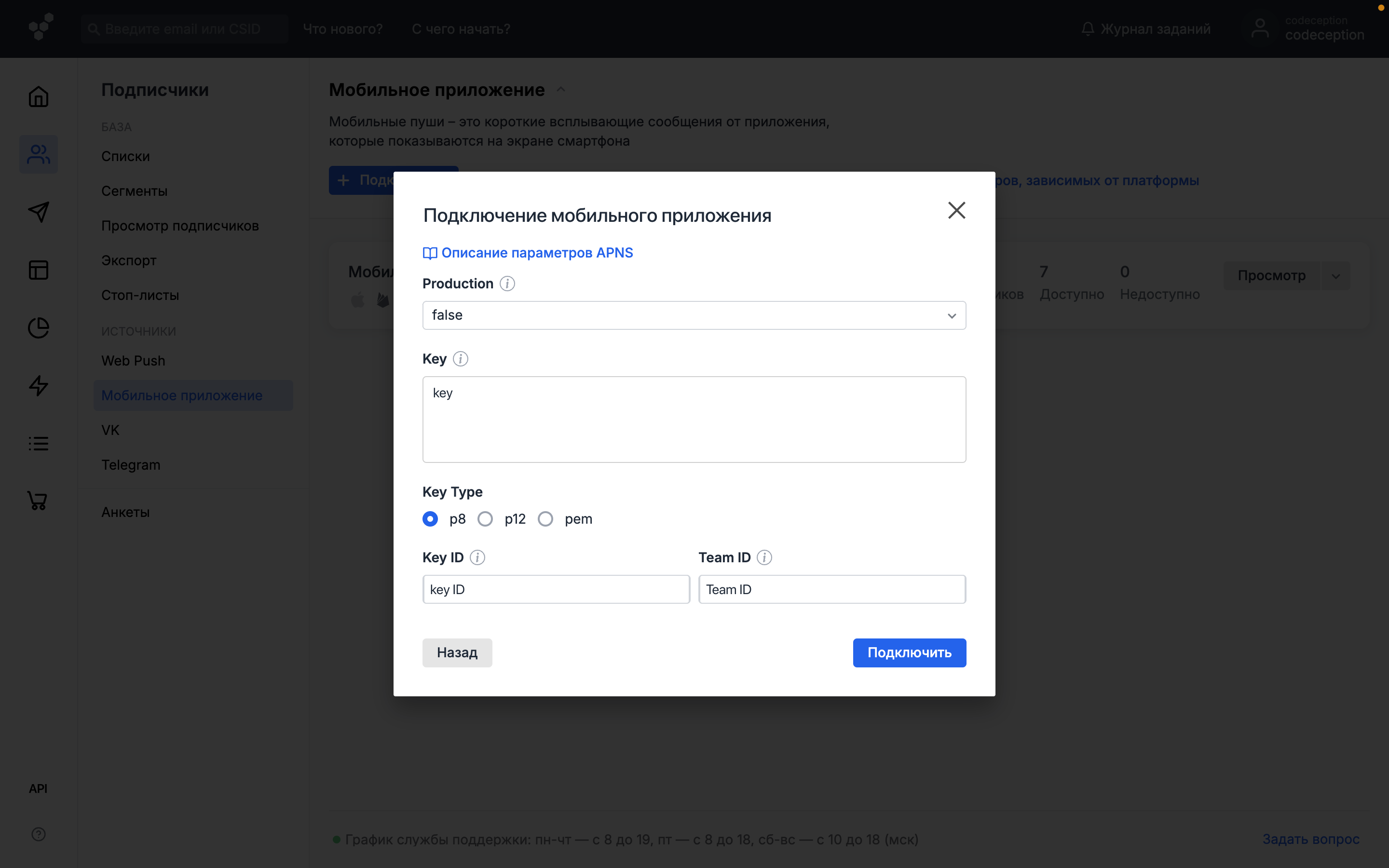Click the pie chart analytics icon
The width and height of the screenshot is (1389, 868).
click(39, 328)
